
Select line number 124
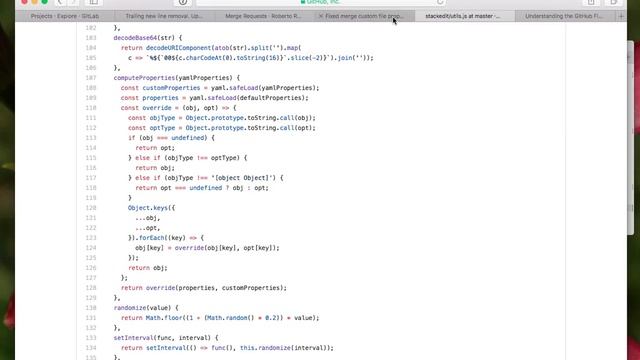pyautogui.click(x=91, y=248)
